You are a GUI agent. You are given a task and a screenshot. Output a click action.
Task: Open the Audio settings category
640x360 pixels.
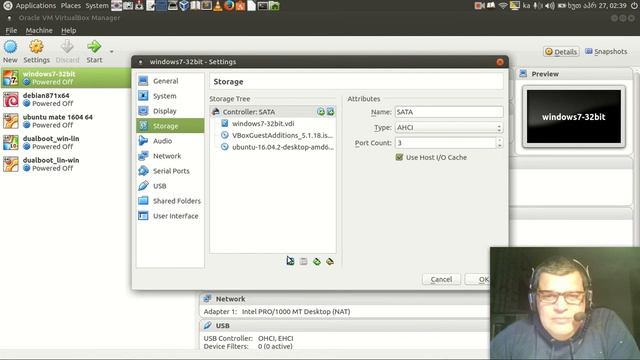click(x=170, y=141)
